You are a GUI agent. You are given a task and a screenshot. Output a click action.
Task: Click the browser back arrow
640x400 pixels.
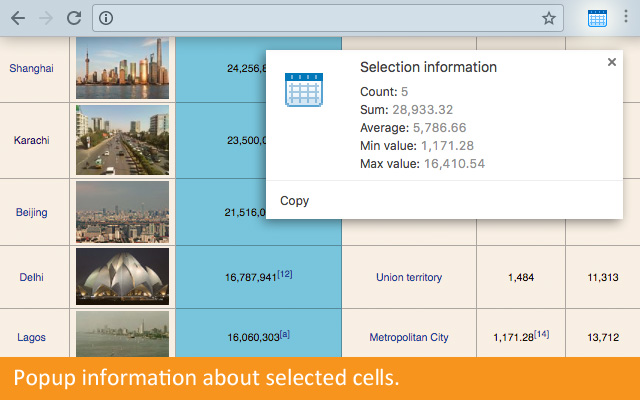17,18
